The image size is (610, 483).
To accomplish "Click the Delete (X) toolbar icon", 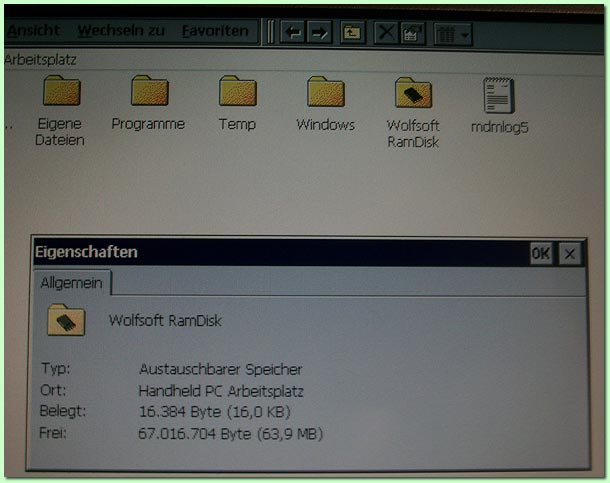I will (386, 33).
